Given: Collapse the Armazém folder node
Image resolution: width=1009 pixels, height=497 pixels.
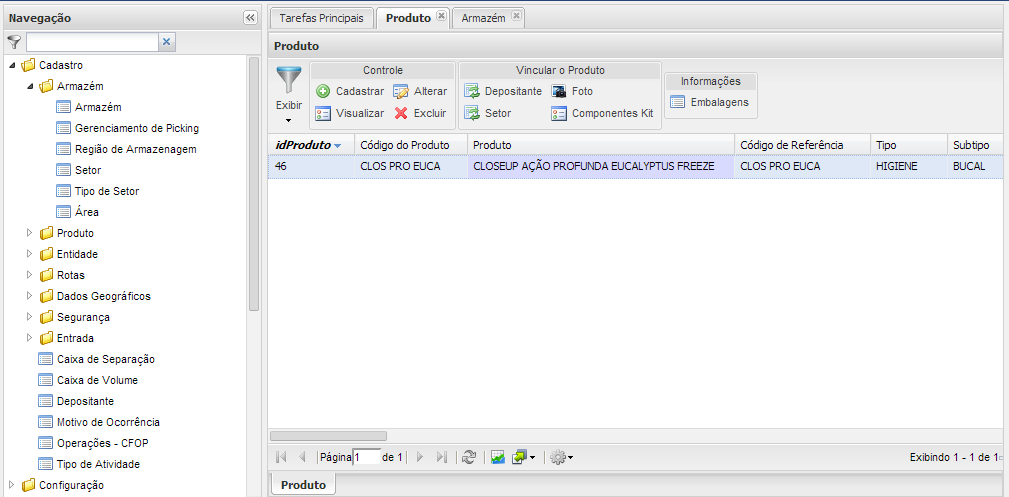Looking at the screenshot, I should [30, 86].
